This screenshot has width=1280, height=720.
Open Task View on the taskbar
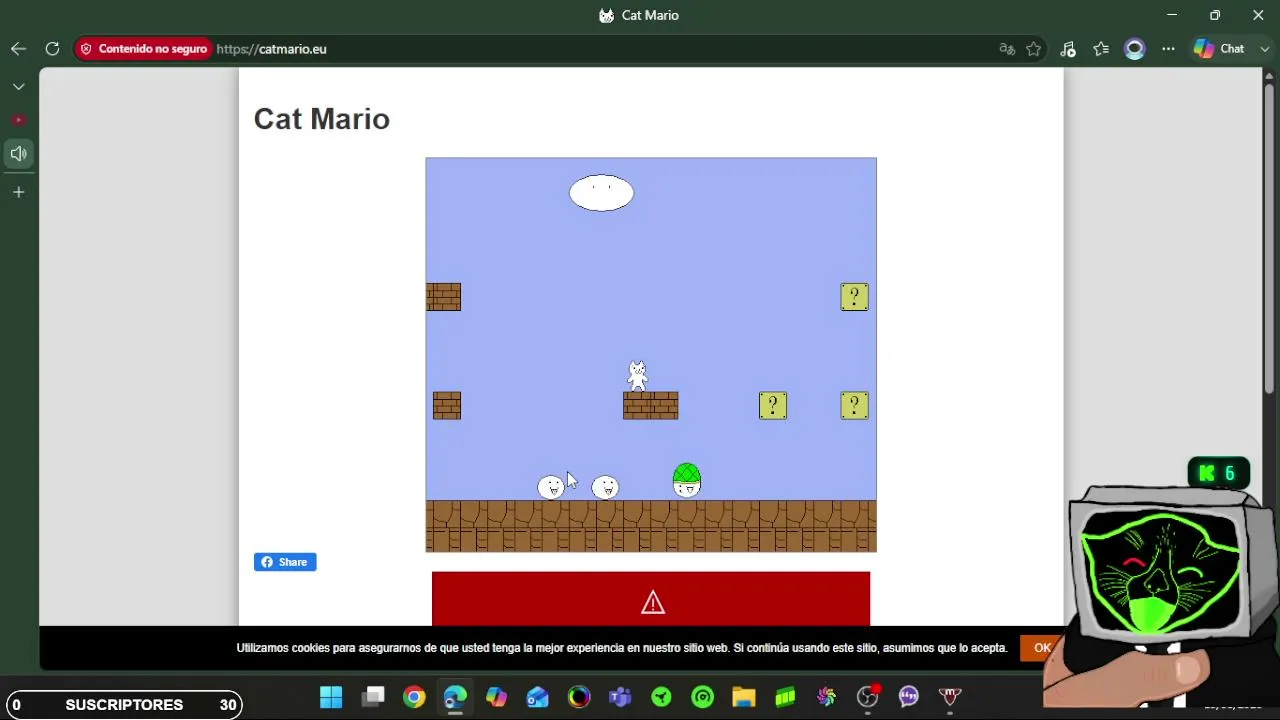tap(373, 697)
